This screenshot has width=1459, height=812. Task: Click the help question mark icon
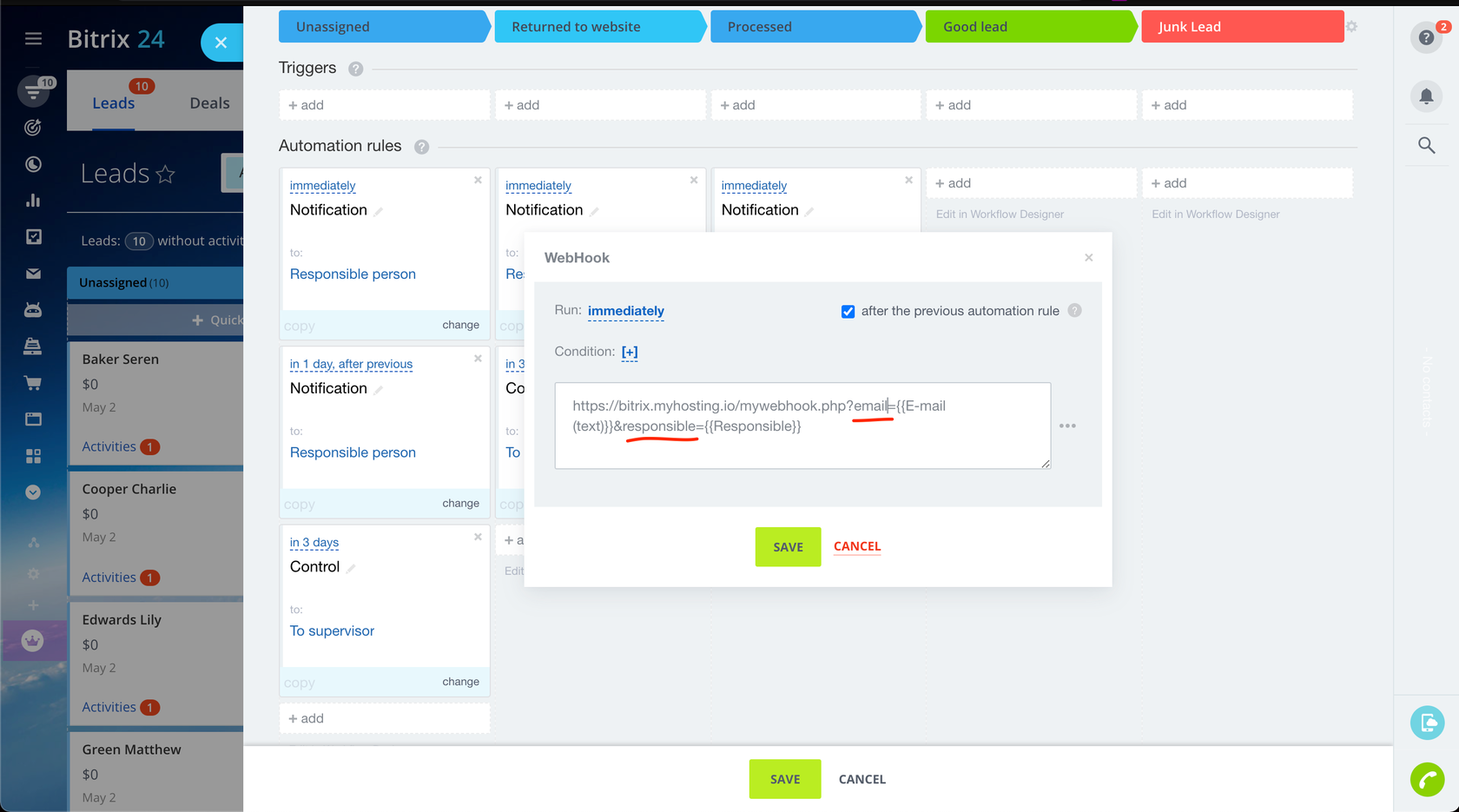point(1426,37)
